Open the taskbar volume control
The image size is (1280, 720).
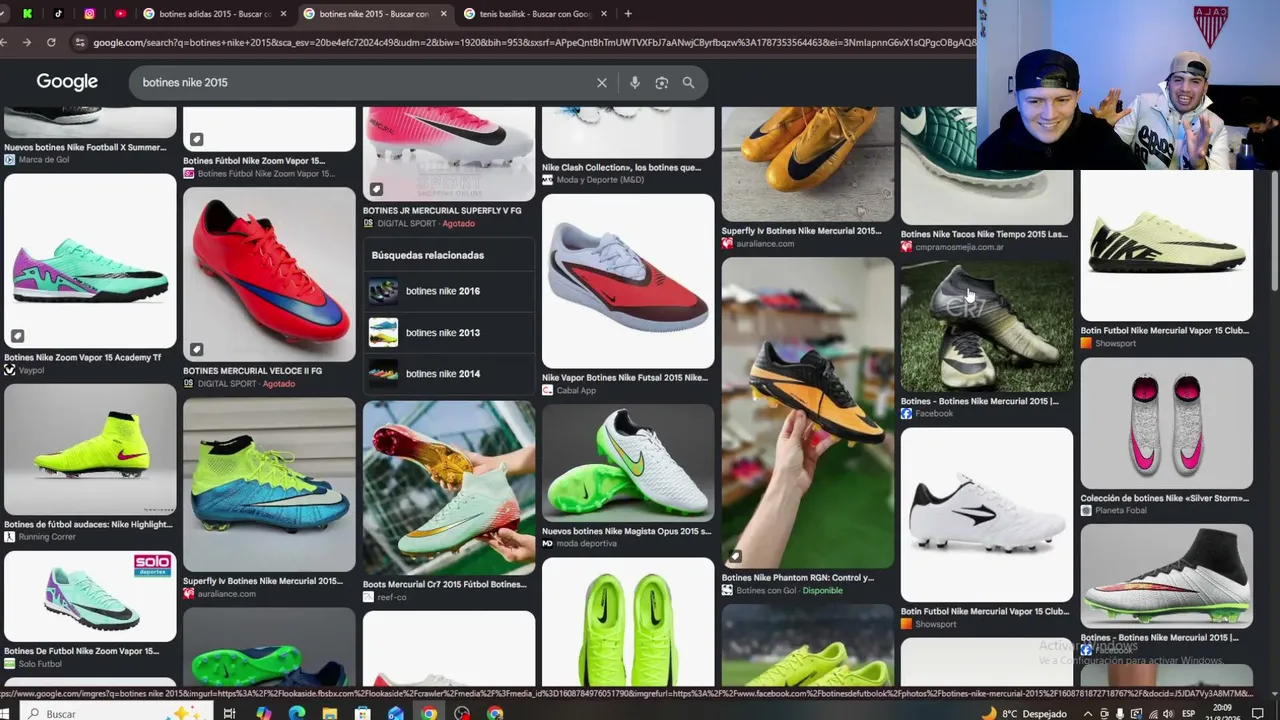(1168, 713)
